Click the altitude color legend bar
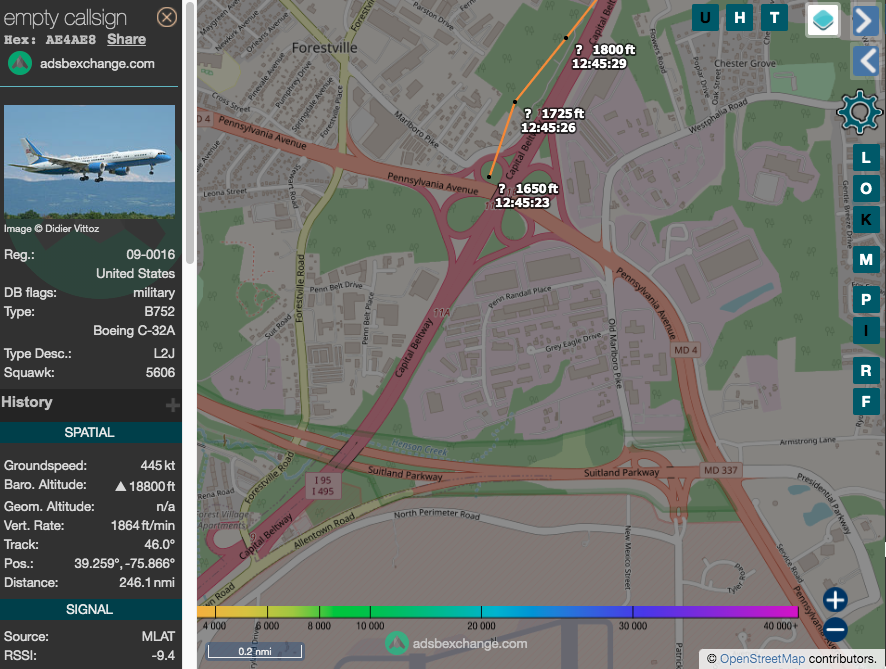This screenshot has height=669, width=886. point(497,612)
